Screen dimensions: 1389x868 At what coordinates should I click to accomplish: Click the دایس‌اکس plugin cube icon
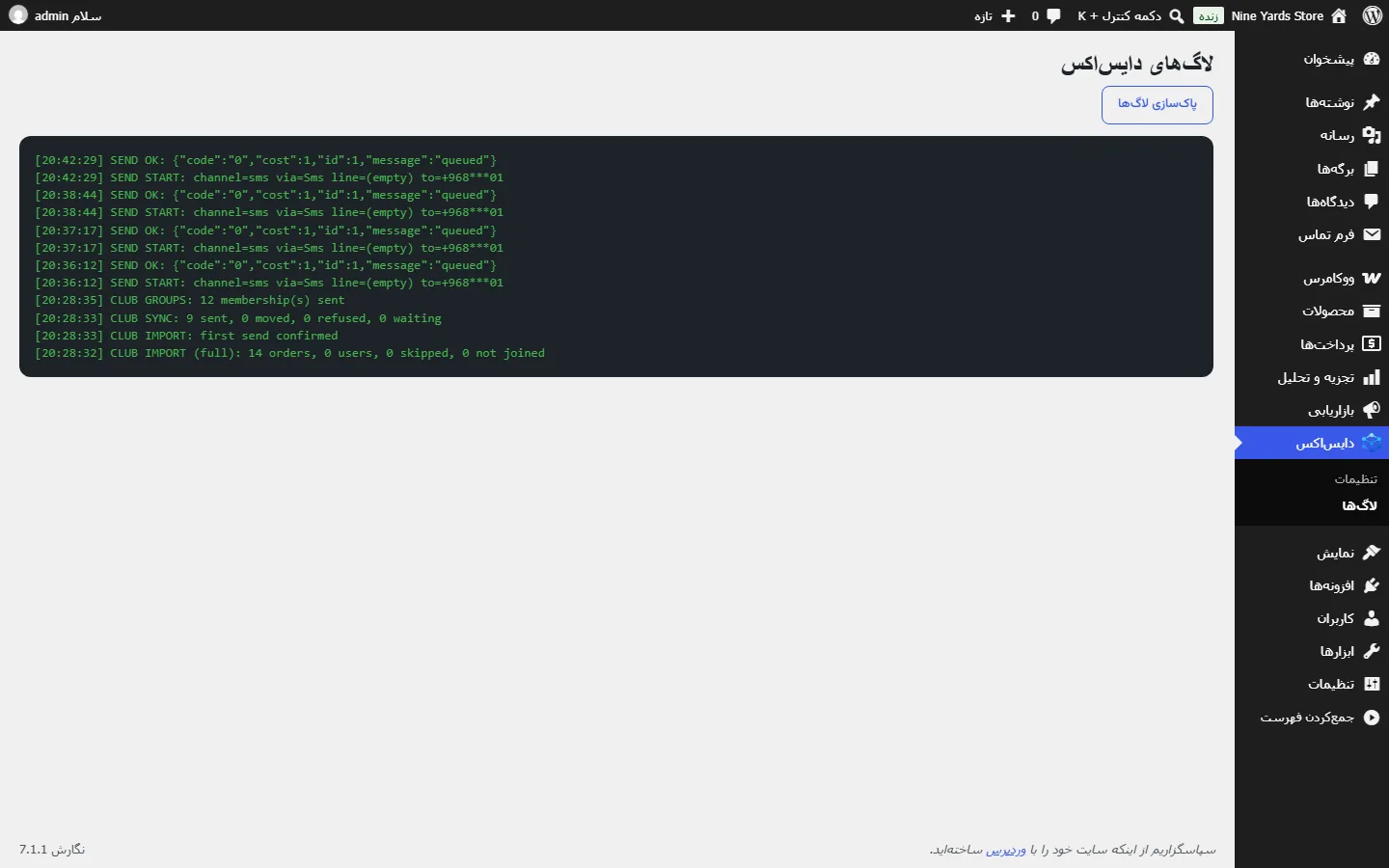(1373, 443)
